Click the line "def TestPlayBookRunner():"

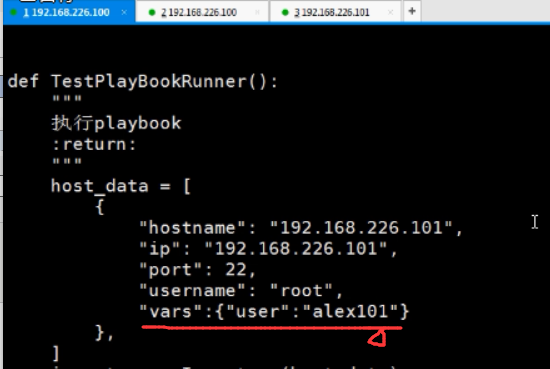click(143, 82)
